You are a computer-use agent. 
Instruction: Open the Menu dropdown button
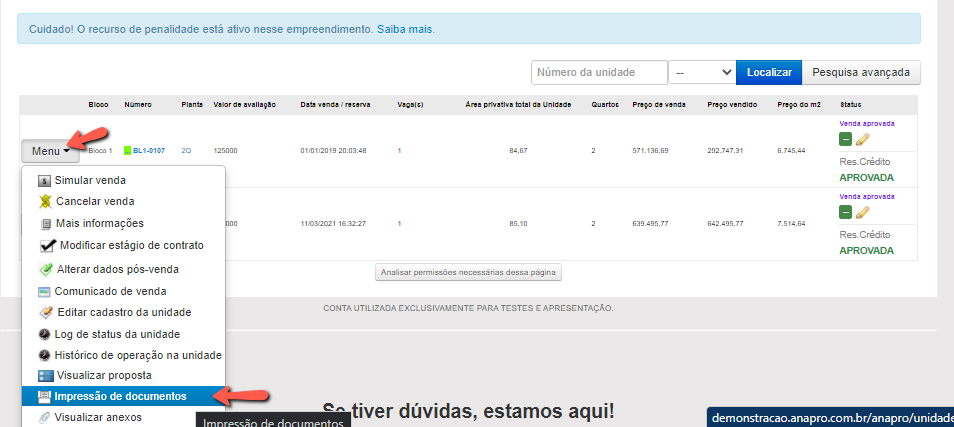(x=50, y=151)
